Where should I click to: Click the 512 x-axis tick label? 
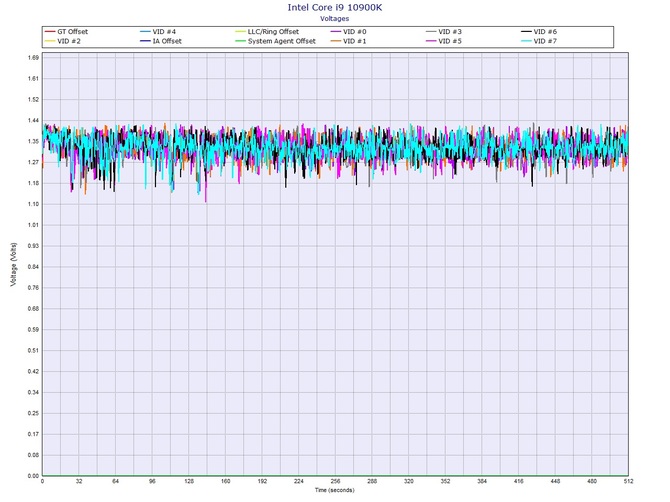[x=629, y=481]
